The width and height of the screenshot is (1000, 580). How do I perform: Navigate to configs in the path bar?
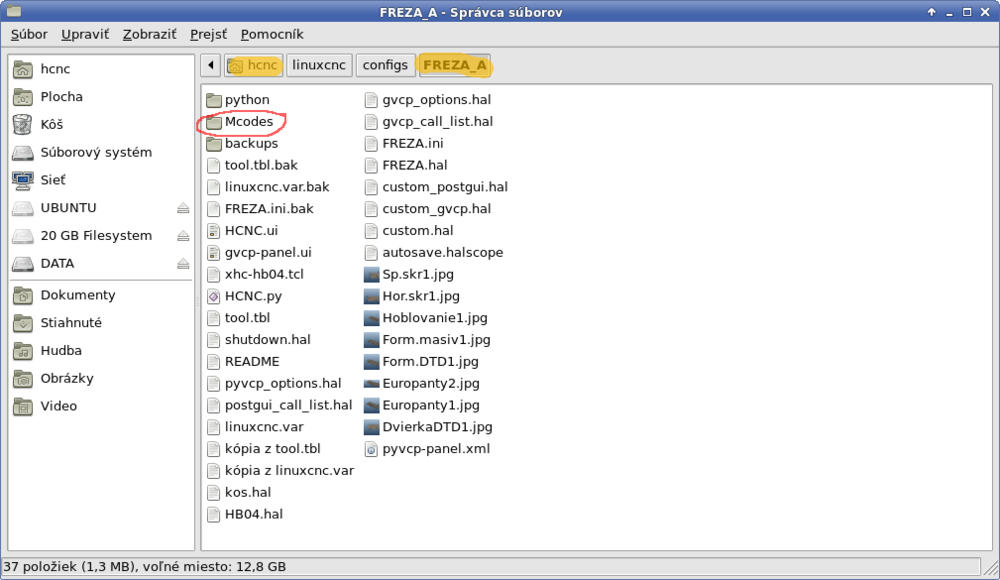(385, 65)
